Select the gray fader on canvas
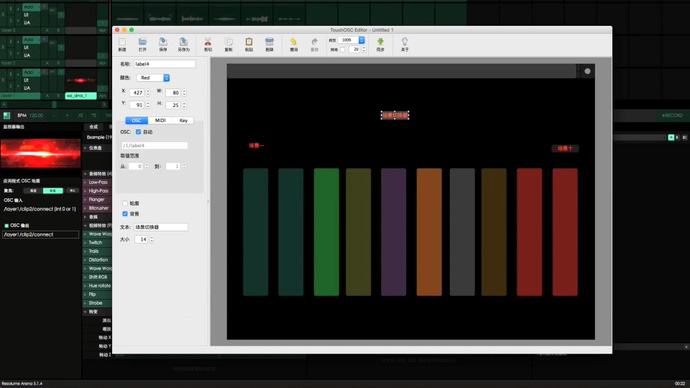 462,232
